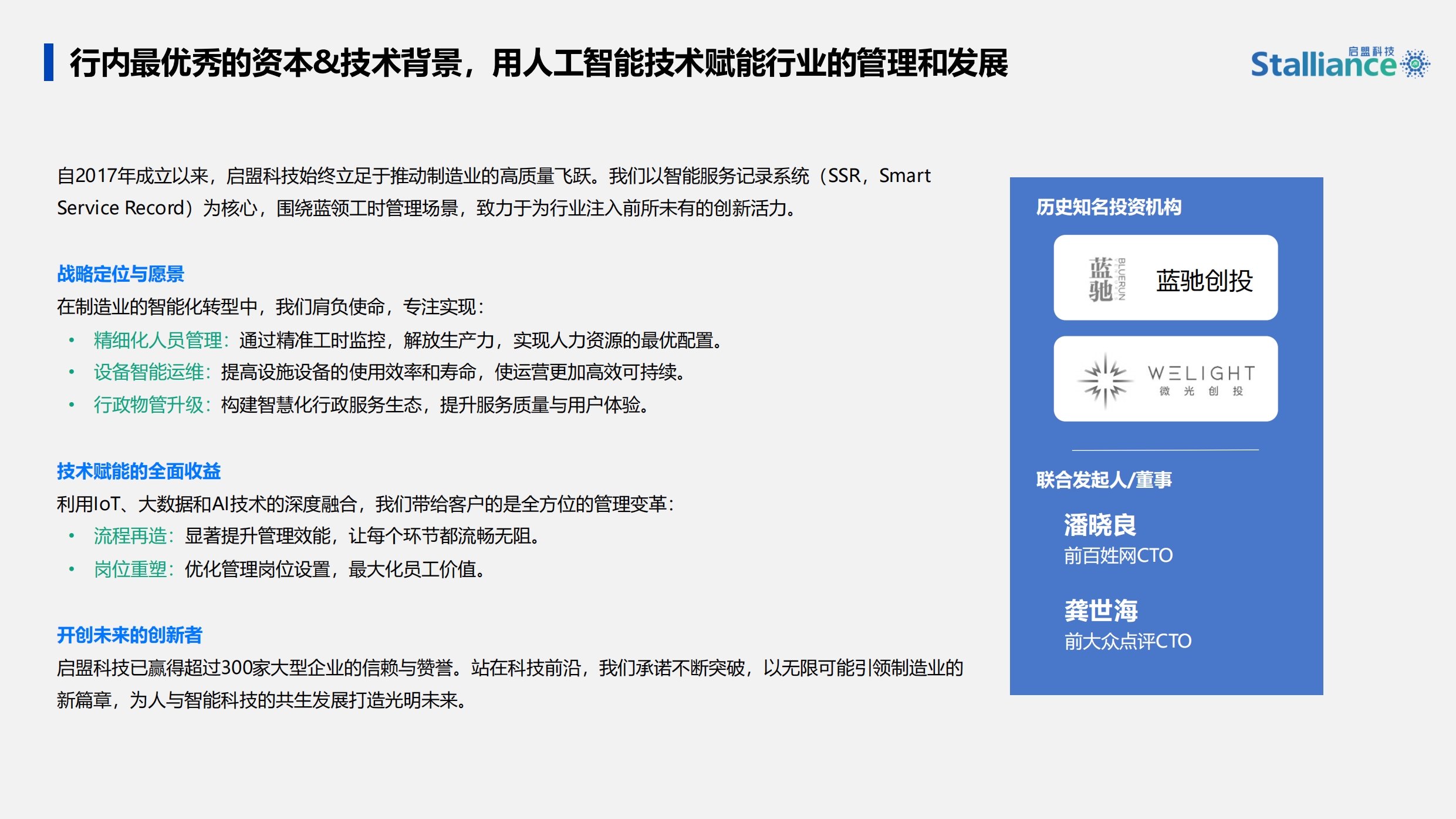Click the heading 历史知名投资机构
The height and width of the screenshot is (819, 1456).
click(x=1109, y=207)
